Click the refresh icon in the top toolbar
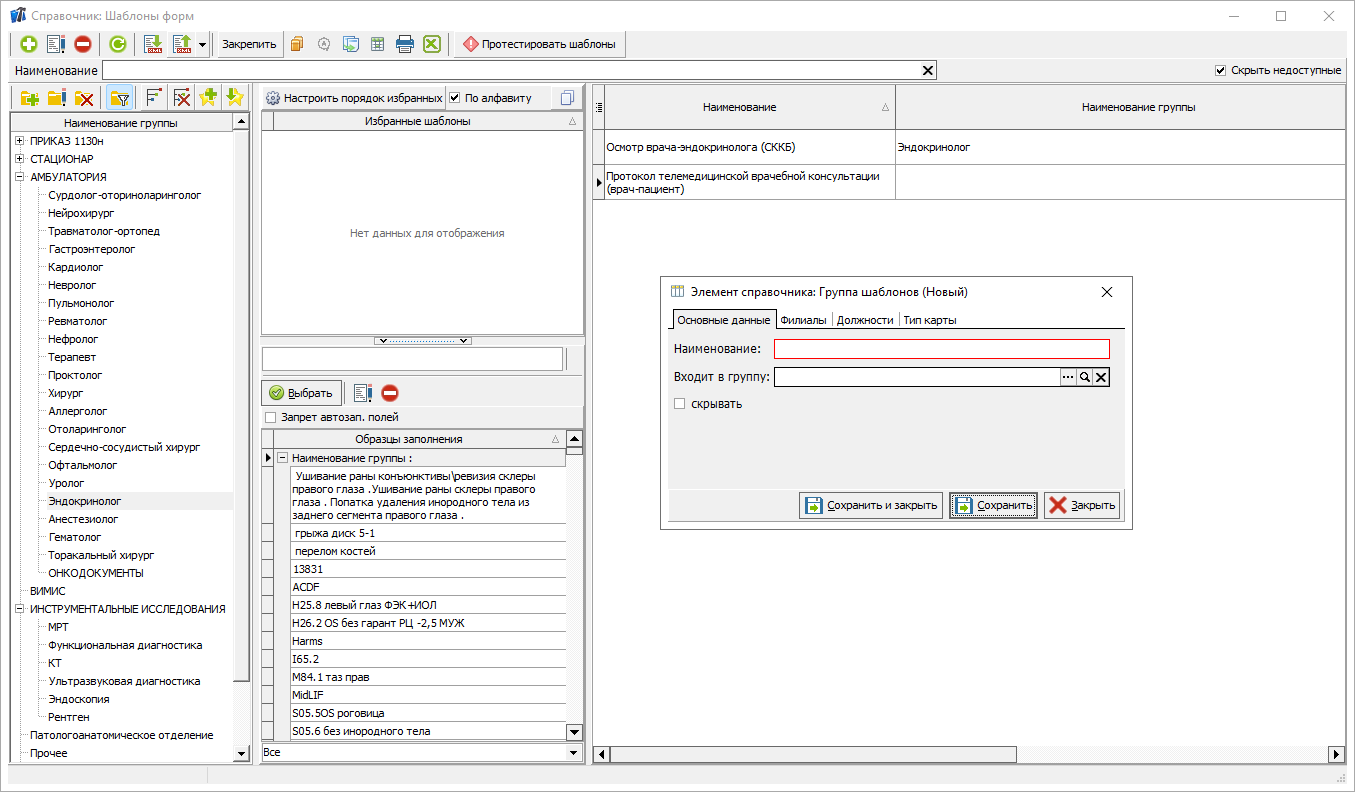The height and width of the screenshot is (792, 1355). tap(118, 44)
